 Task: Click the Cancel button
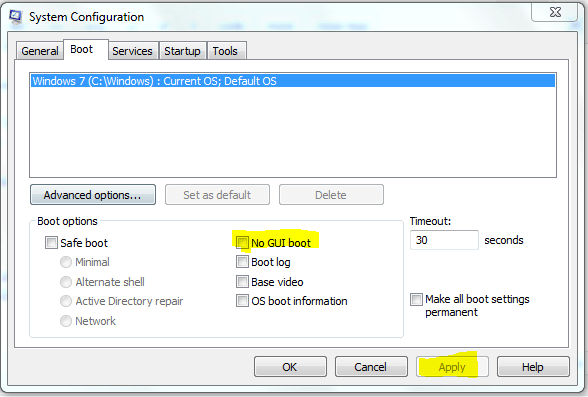click(x=371, y=367)
